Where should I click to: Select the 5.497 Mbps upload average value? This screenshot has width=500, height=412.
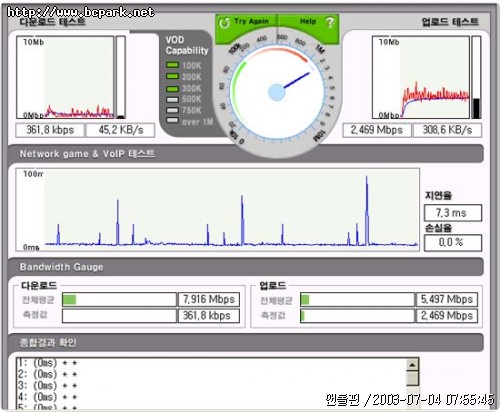pyautogui.click(x=447, y=299)
